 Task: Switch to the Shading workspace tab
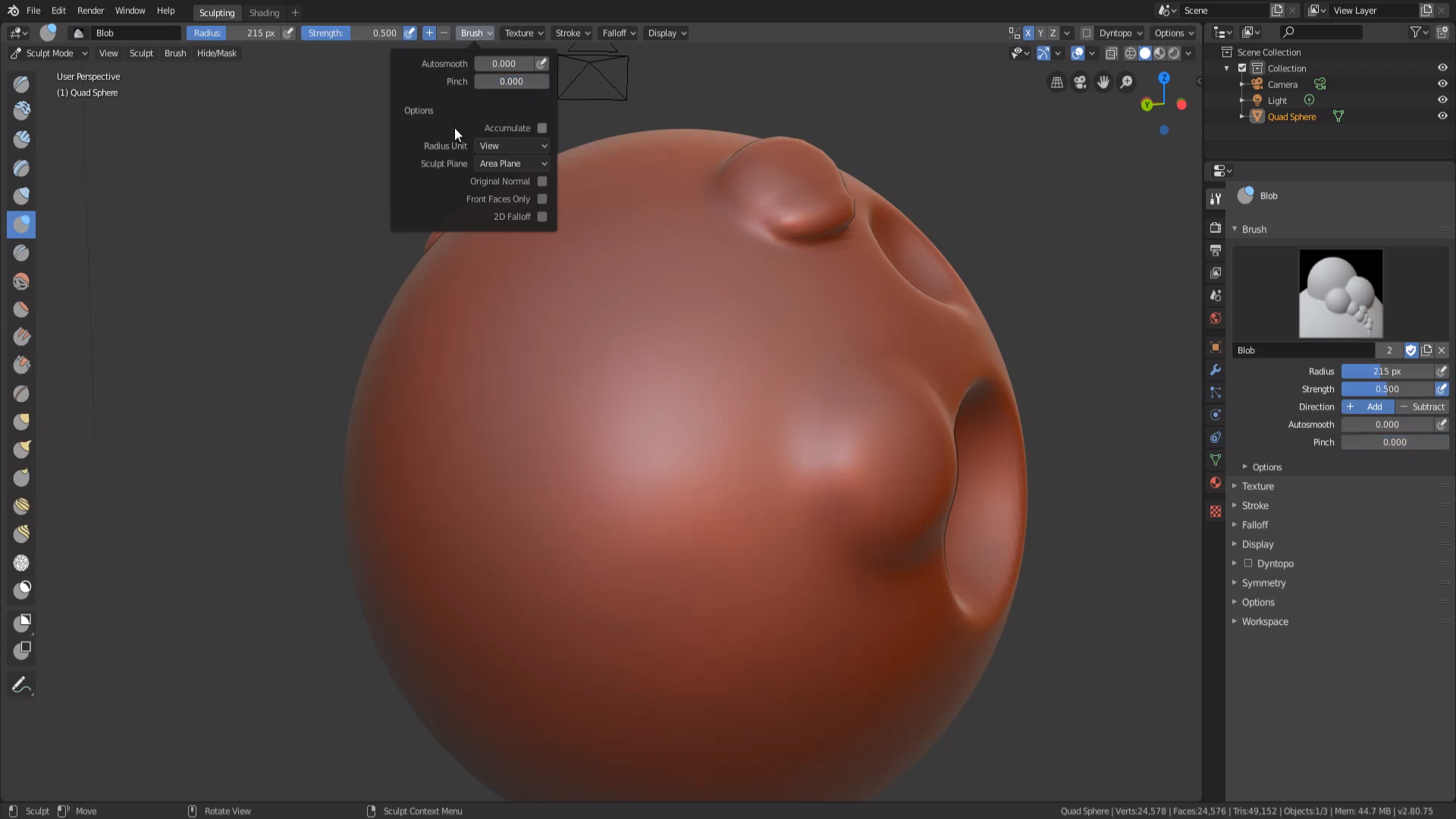tap(264, 13)
